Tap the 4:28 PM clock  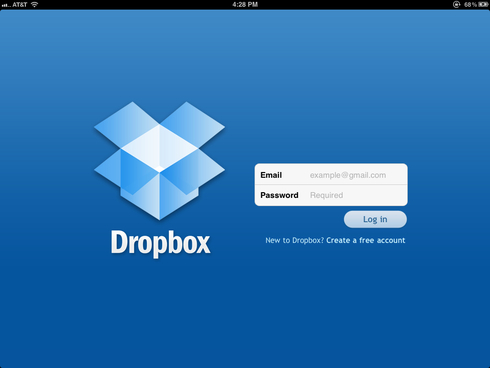(245, 5)
